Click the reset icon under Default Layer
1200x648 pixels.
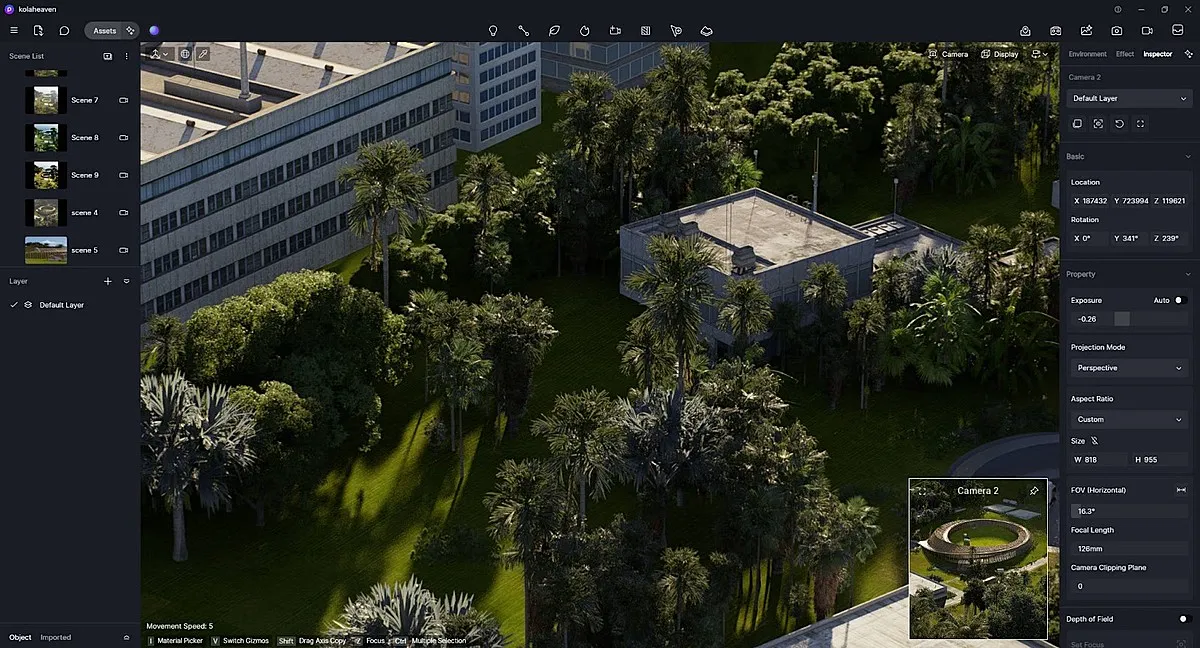pos(1119,124)
